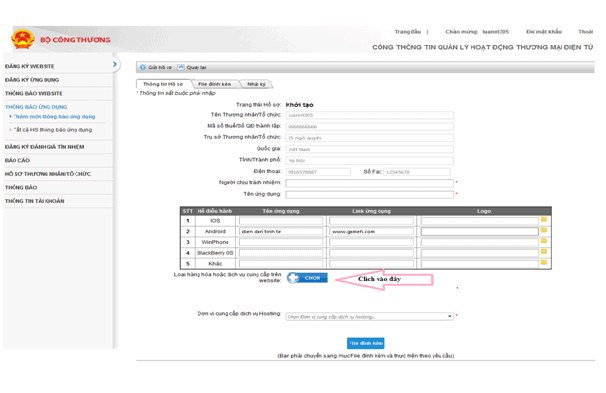The width and height of the screenshot is (606, 393).
Task: Open logo folder icon for IOS row
Action: 544,219
